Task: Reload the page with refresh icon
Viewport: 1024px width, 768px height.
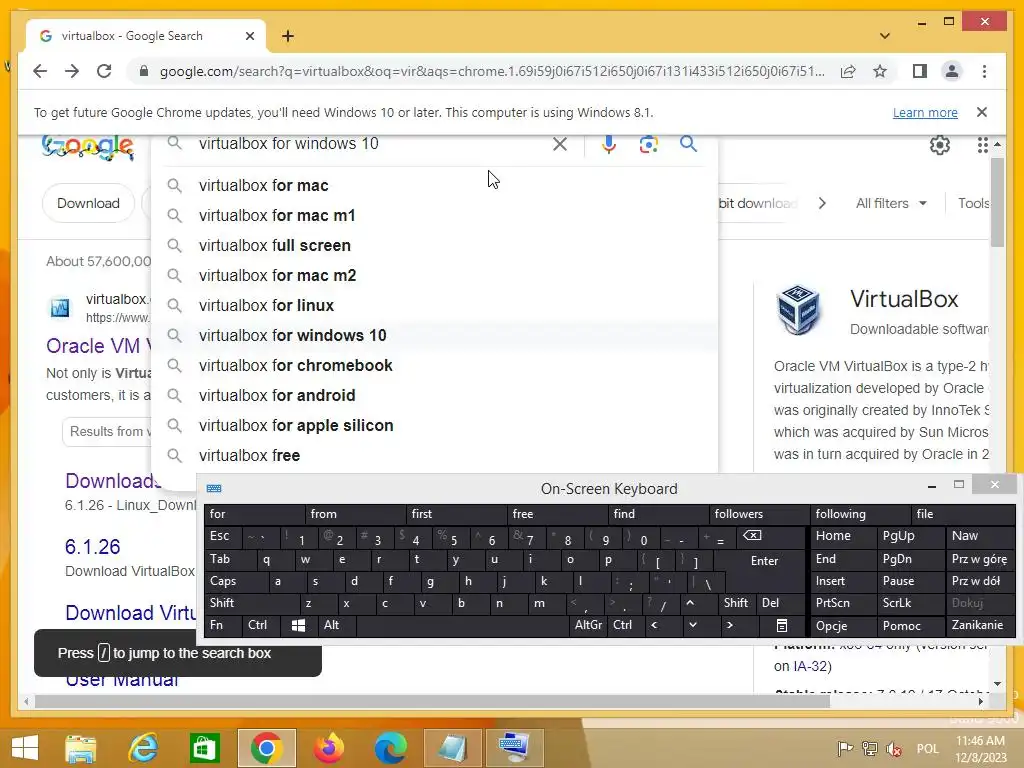Action: tap(104, 71)
